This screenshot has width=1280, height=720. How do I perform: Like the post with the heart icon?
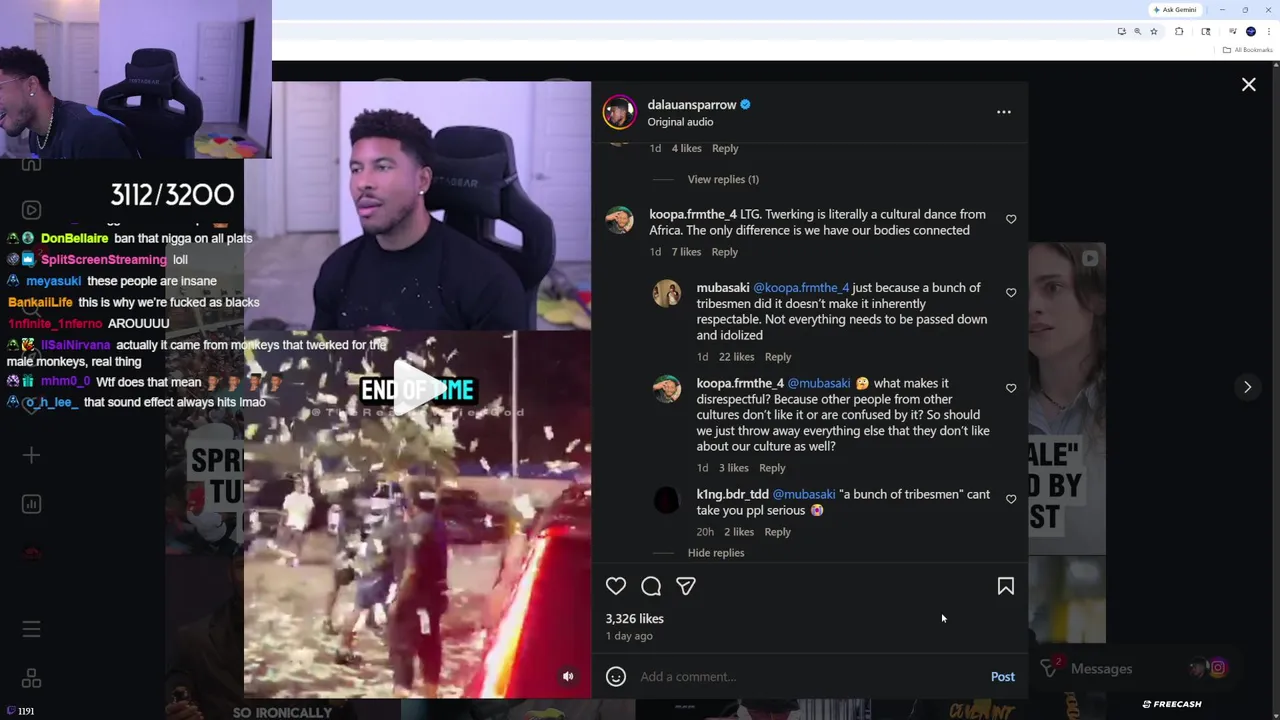[x=616, y=587]
